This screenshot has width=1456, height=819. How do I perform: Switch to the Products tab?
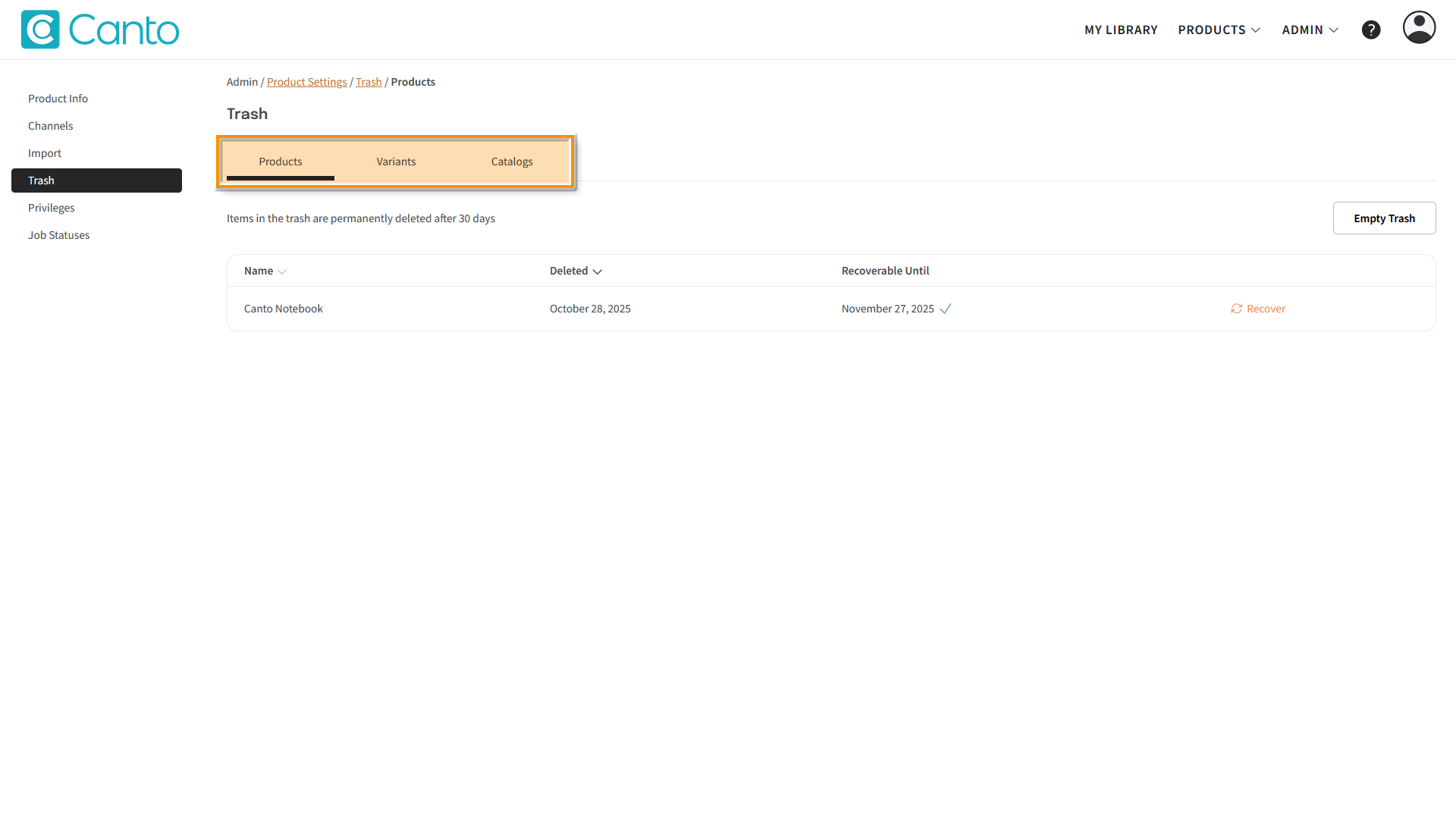pos(281,162)
